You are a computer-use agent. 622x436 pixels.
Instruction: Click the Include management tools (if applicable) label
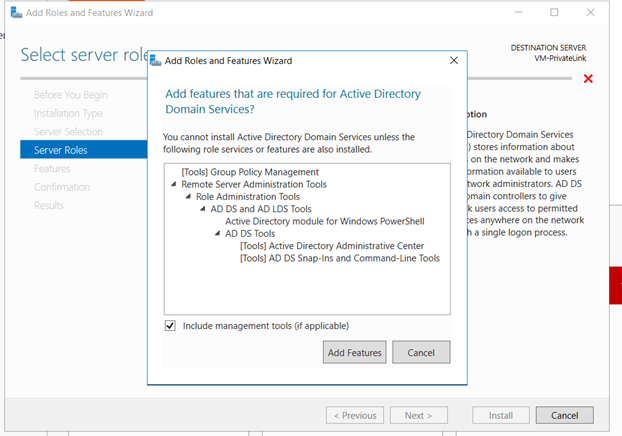[266, 326]
